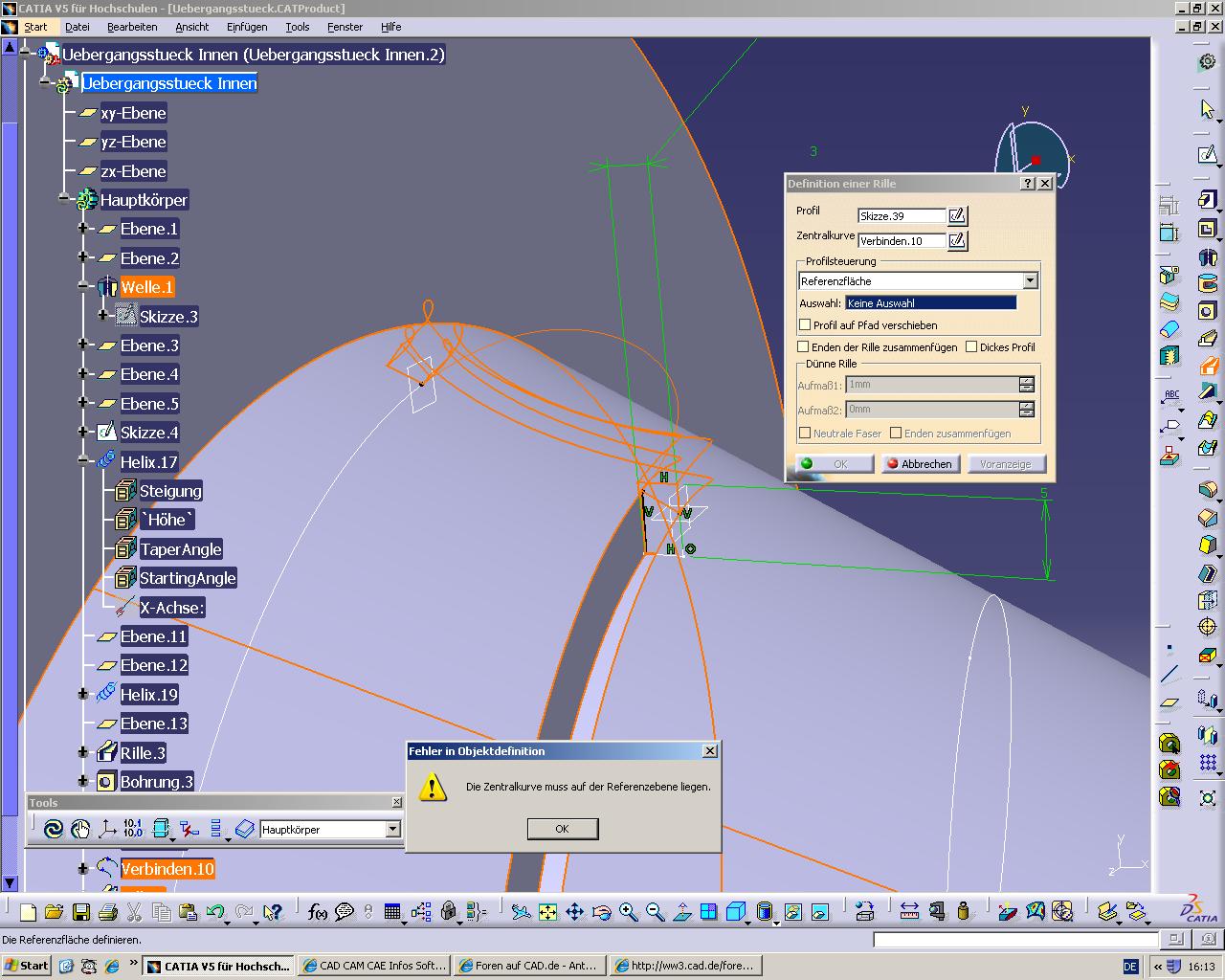Expand the Skizze.3 tree node
This screenshot has height=980, width=1225.
(102, 316)
